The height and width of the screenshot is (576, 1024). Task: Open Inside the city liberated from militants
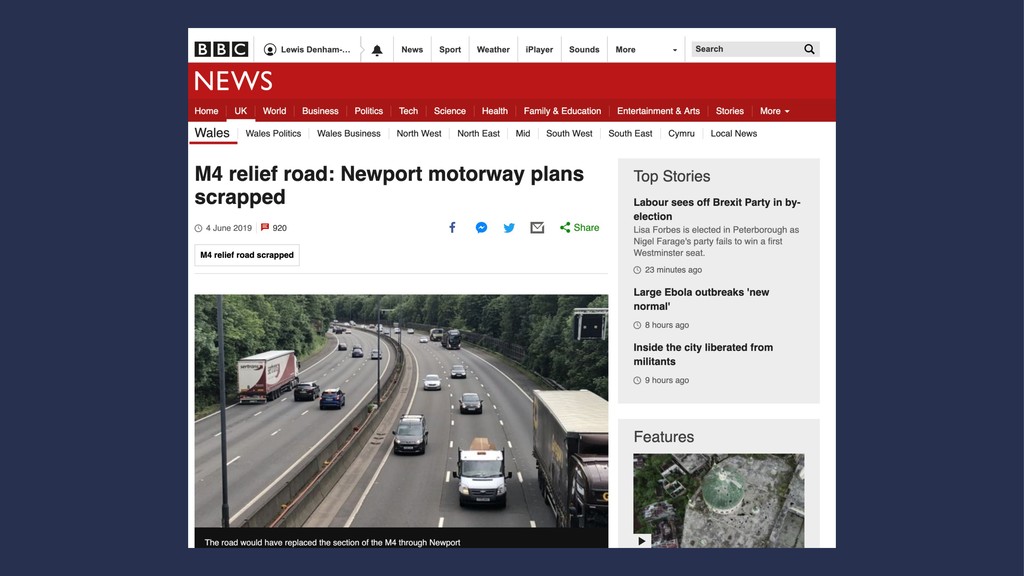pos(703,354)
